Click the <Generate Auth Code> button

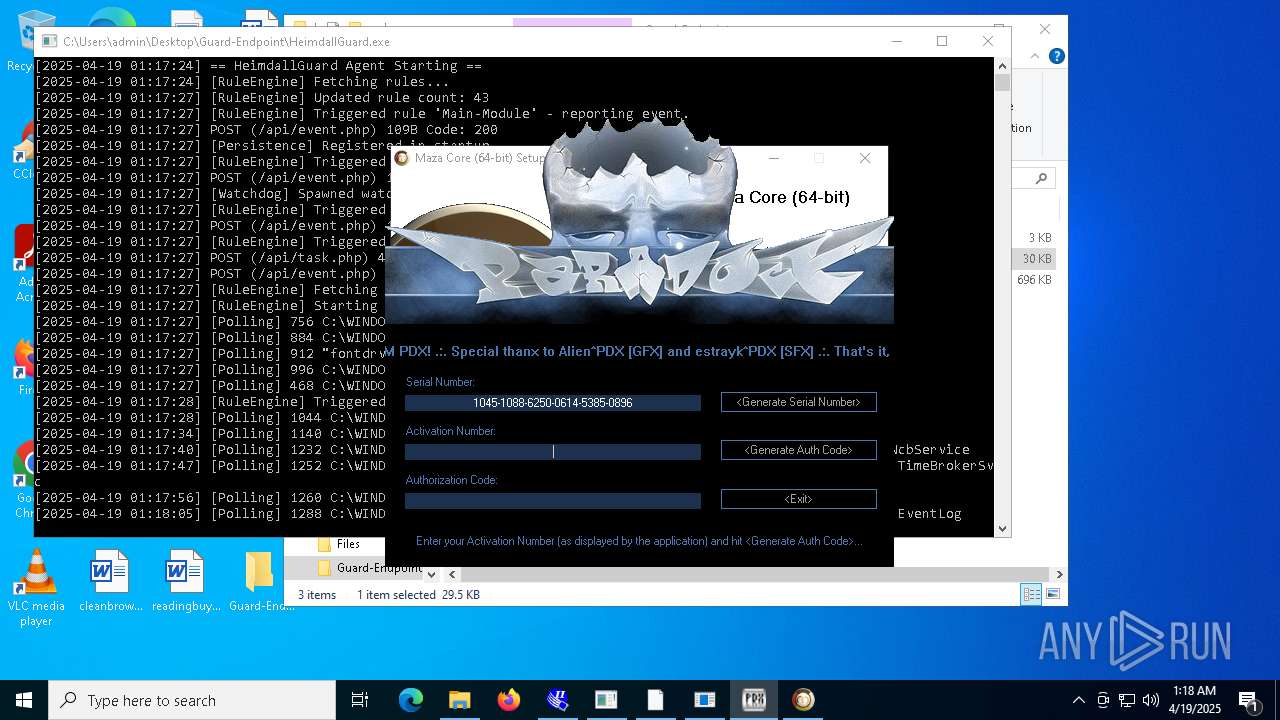(798, 450)
